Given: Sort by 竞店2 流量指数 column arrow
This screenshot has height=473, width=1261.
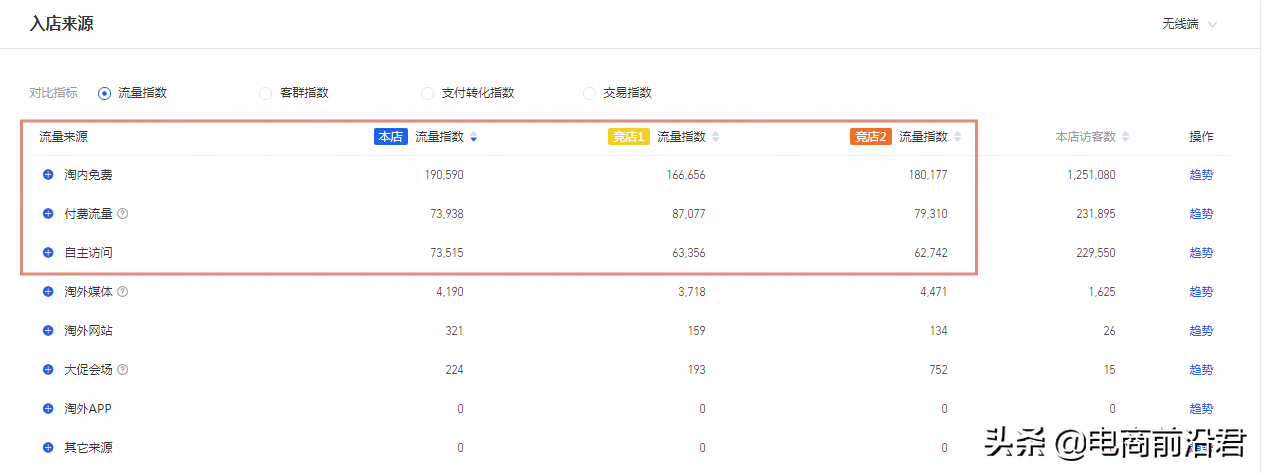Looking at the screenshot, I should tap(957, 137).
